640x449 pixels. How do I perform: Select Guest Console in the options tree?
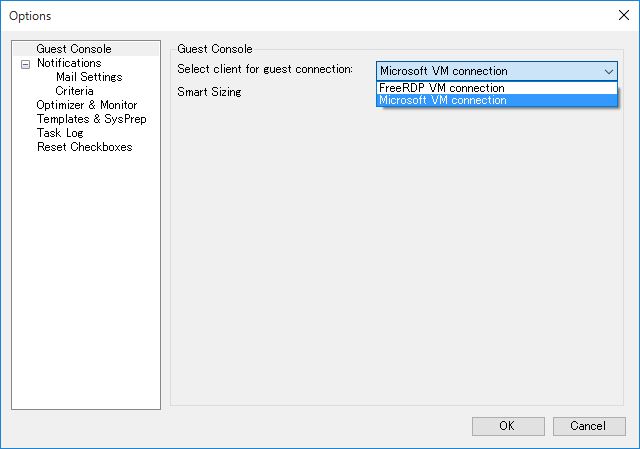(74, 49)
